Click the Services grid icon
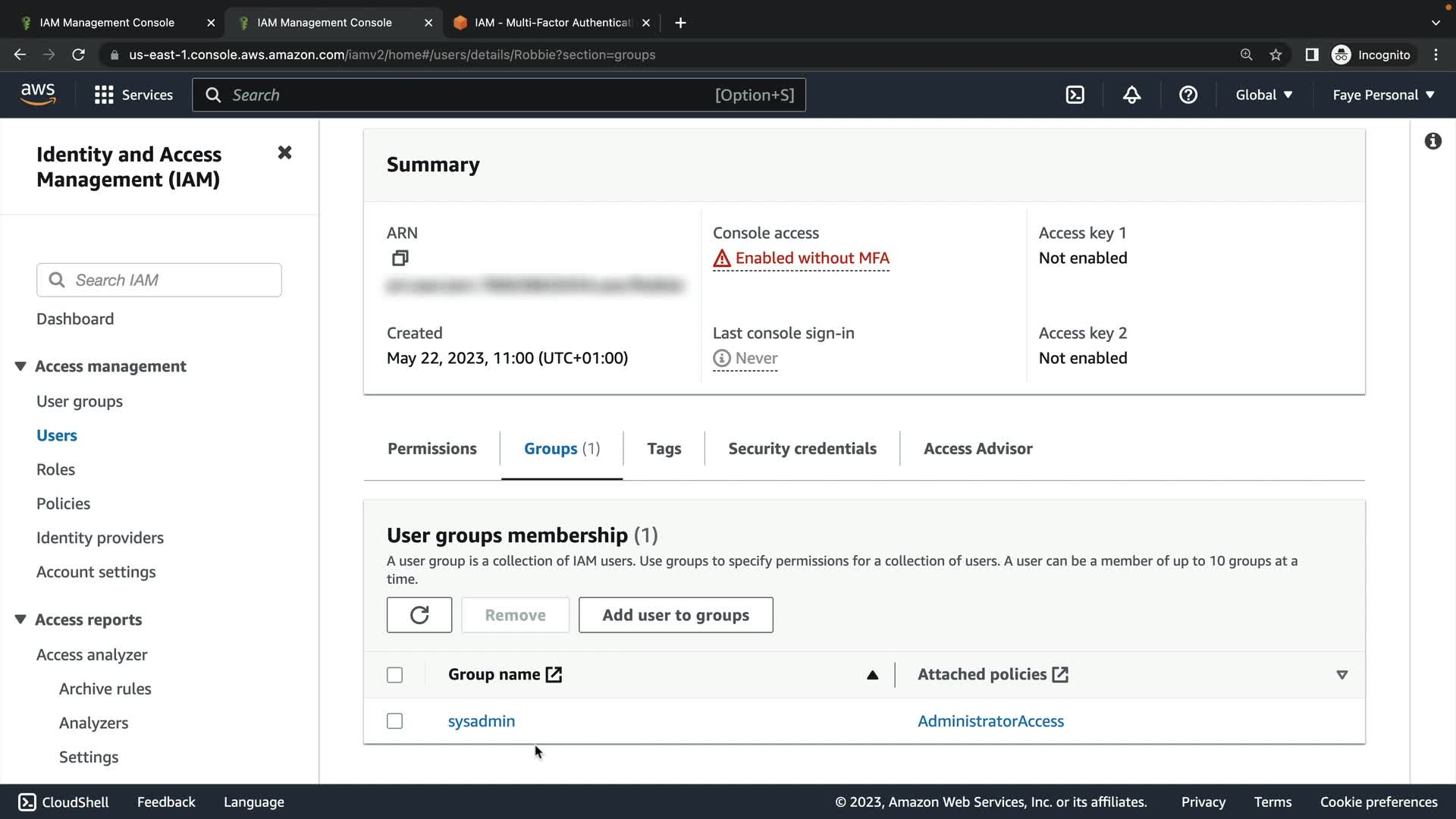Screen dimensions: 1456x819 click(x=104, y=95)
